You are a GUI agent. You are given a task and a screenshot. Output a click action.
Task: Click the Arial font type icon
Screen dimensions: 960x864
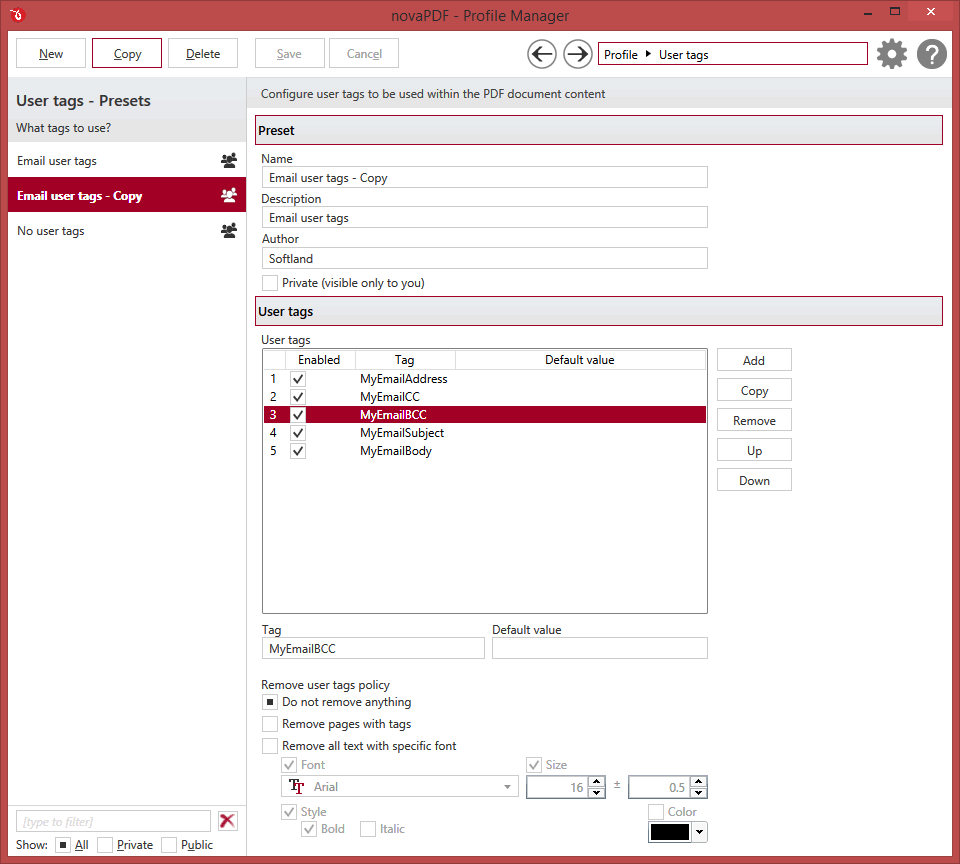pyautogui.click(x=297, y=786)
